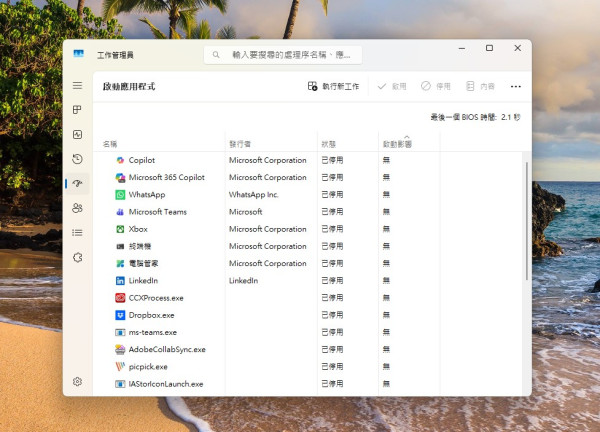Sort by the 發行者 publisher column header

(240, 144)
